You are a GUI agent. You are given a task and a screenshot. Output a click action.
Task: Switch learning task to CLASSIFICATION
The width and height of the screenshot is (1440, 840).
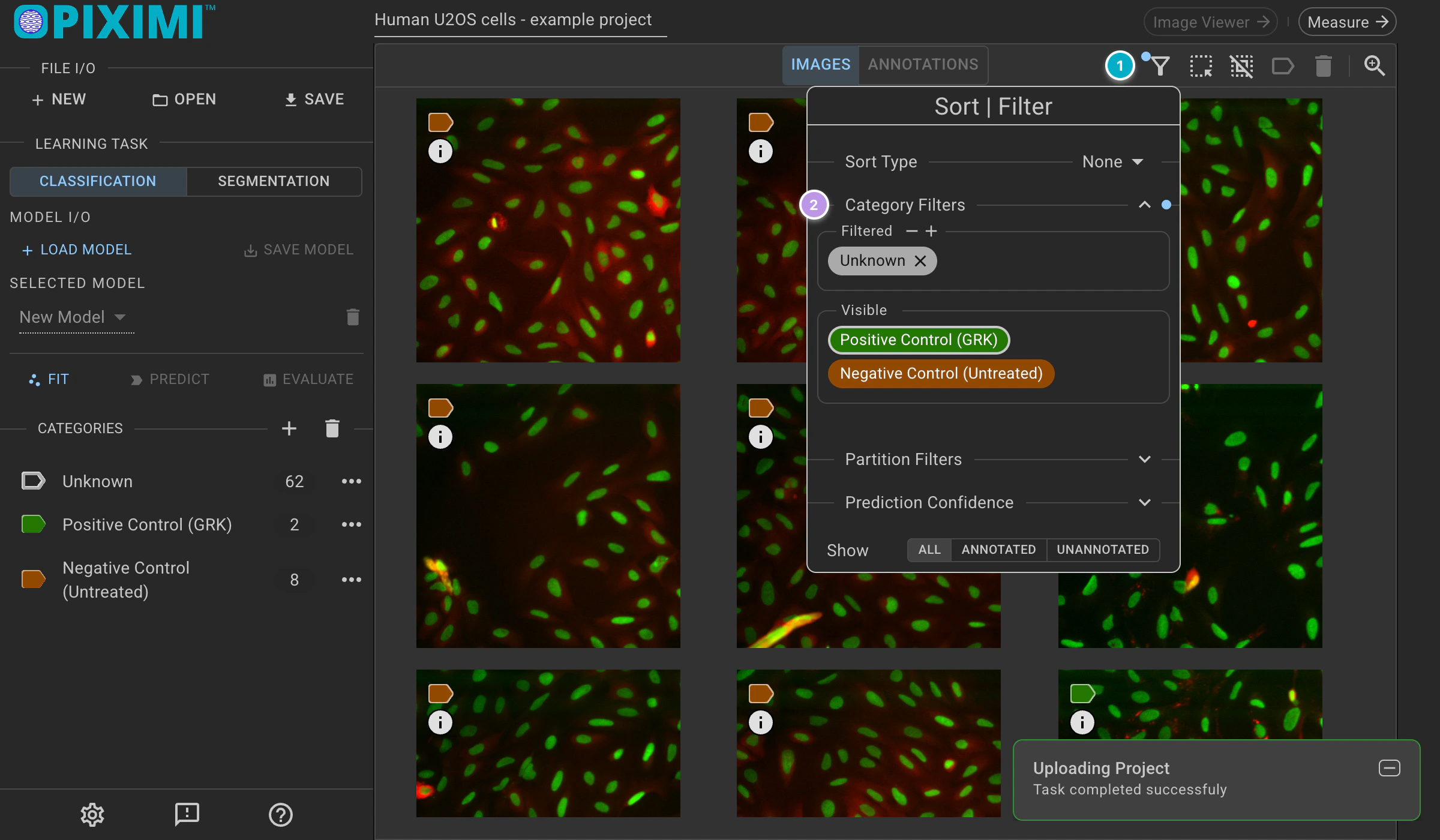click(x=98, y=181)
